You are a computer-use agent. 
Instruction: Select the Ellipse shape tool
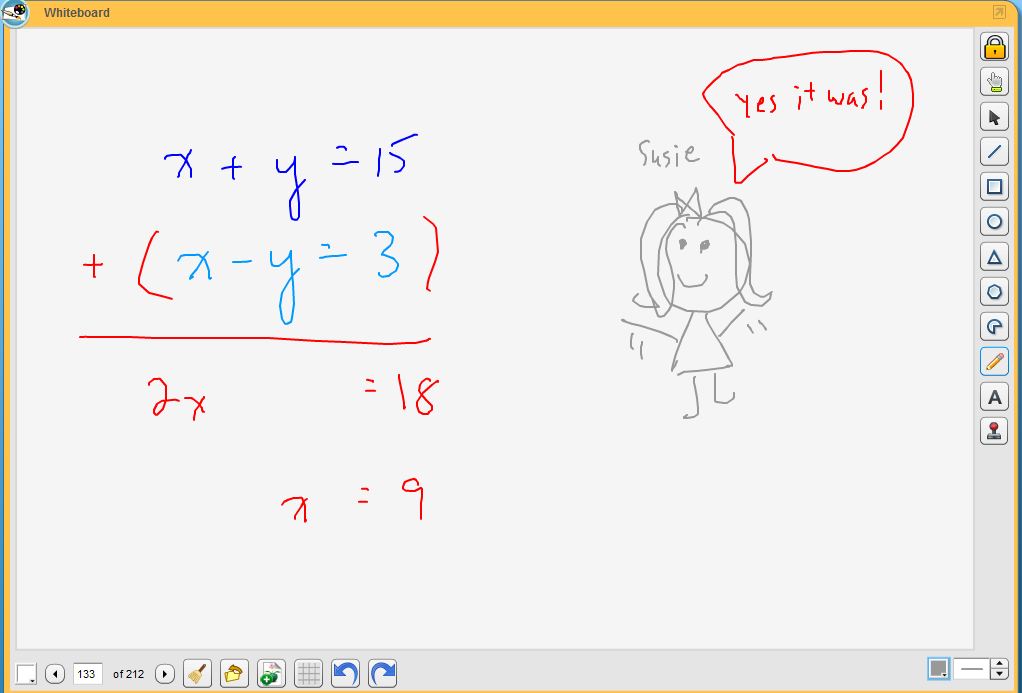[994, 221]
